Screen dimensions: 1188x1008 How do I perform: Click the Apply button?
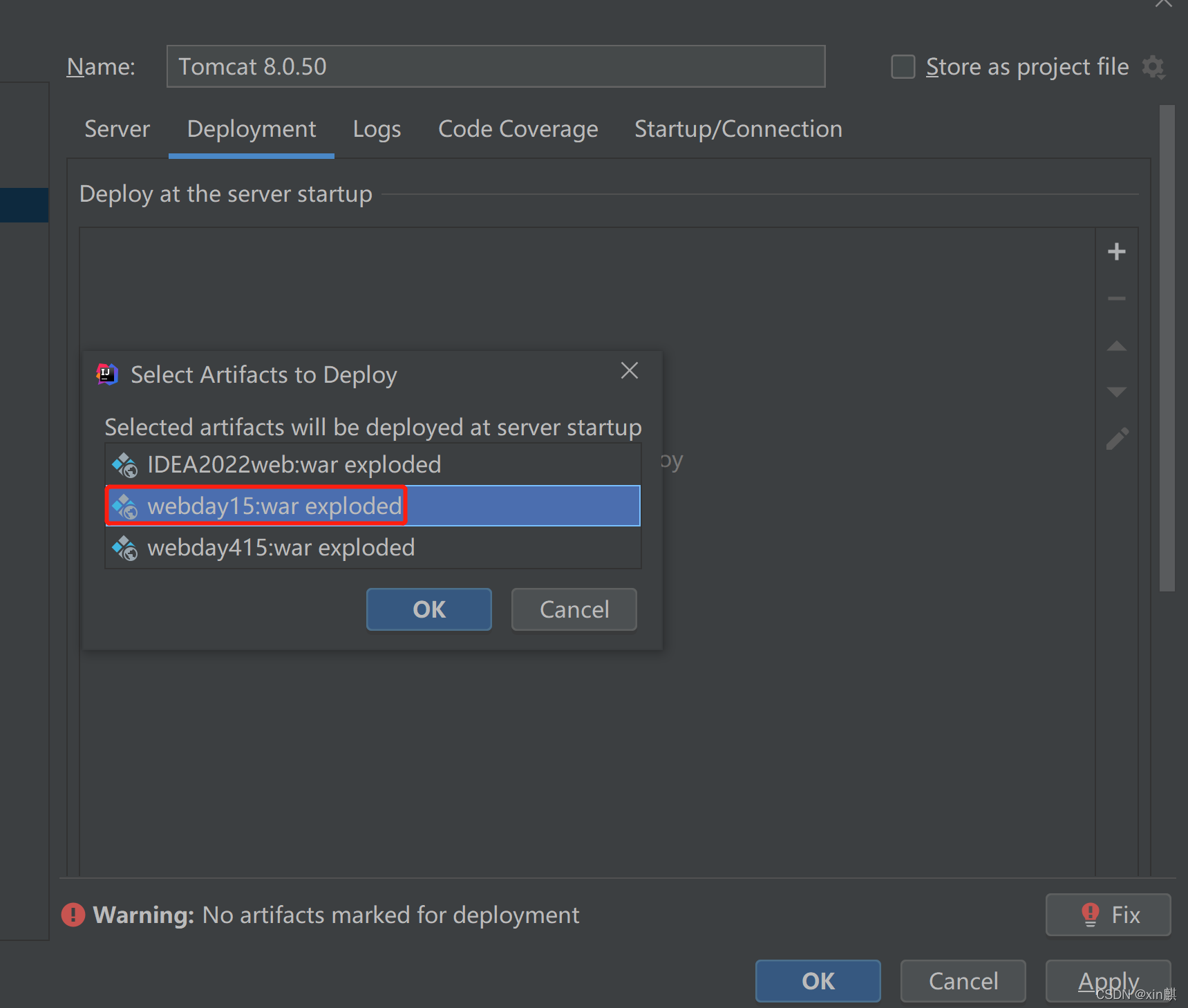click(x=1108, y=981)
